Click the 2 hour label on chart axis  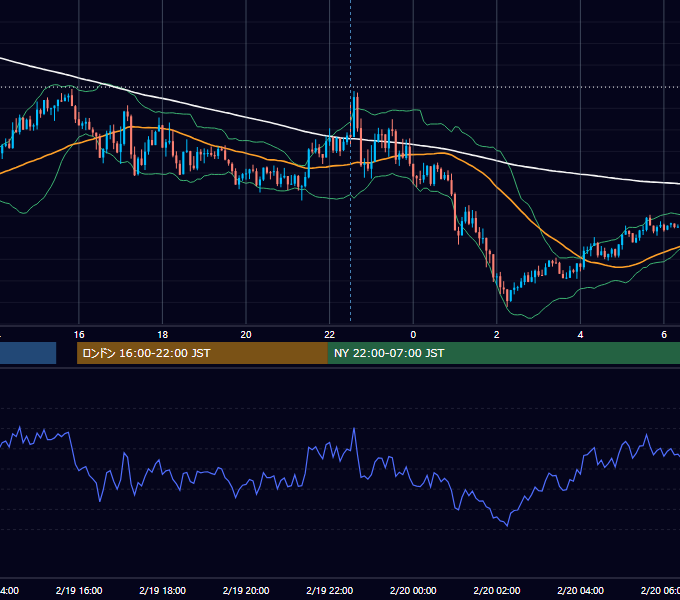pos(497,335)
